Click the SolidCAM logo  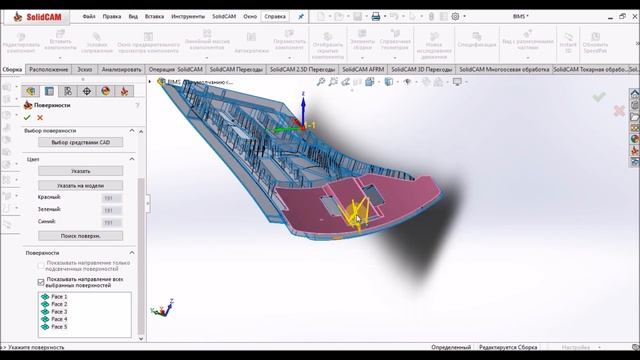37,17
